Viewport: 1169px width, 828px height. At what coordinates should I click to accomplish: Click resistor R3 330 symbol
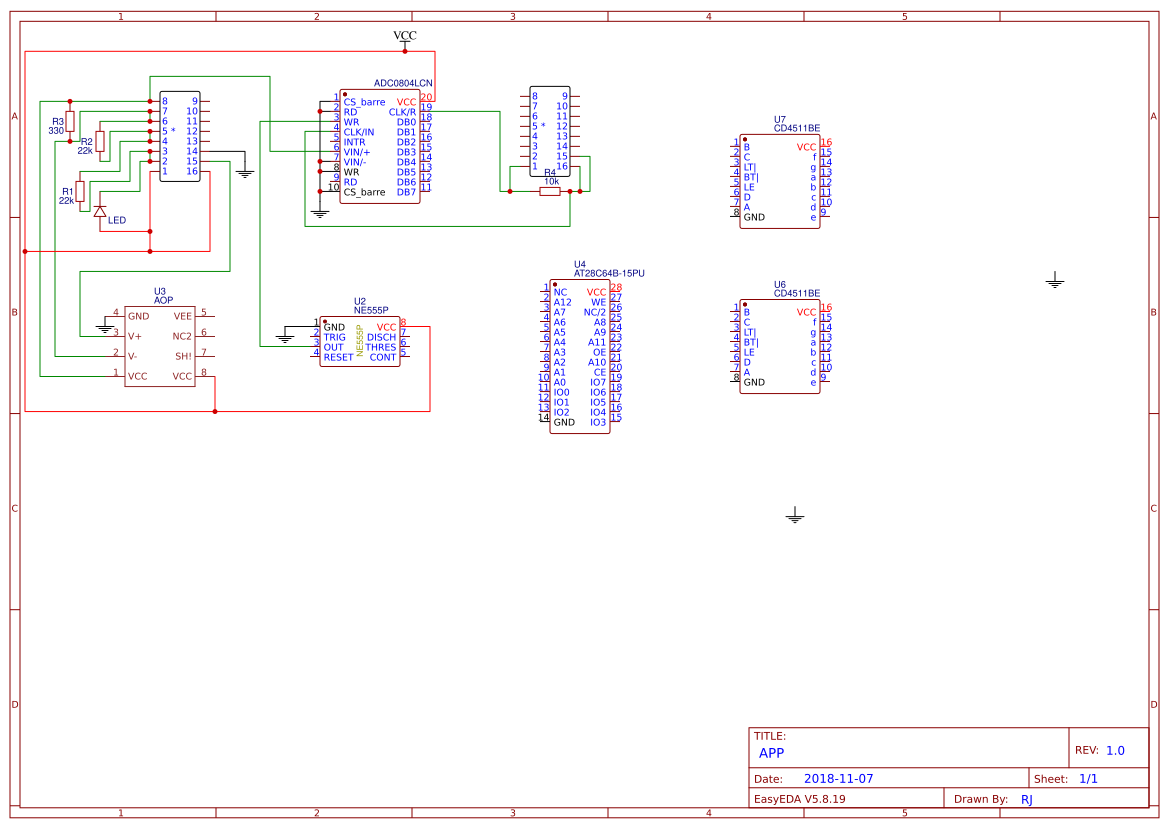point(70,121)
